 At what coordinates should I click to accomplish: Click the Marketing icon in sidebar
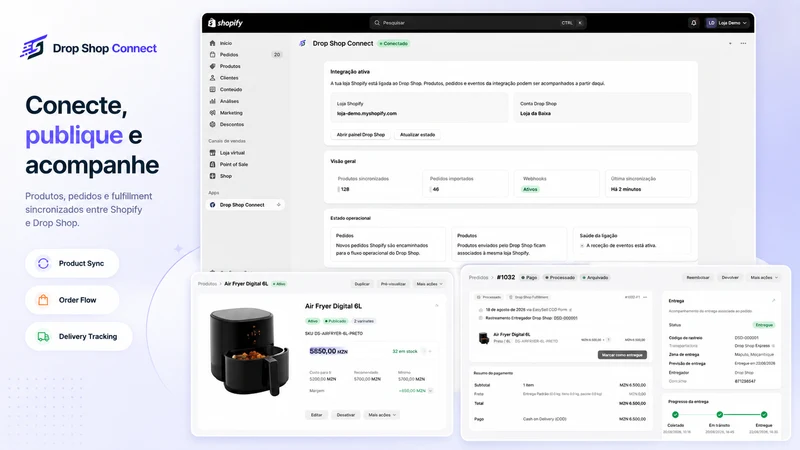213,113
